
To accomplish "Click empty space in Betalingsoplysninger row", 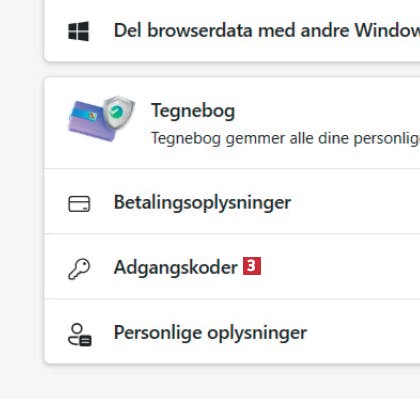I will click(355, 201).
